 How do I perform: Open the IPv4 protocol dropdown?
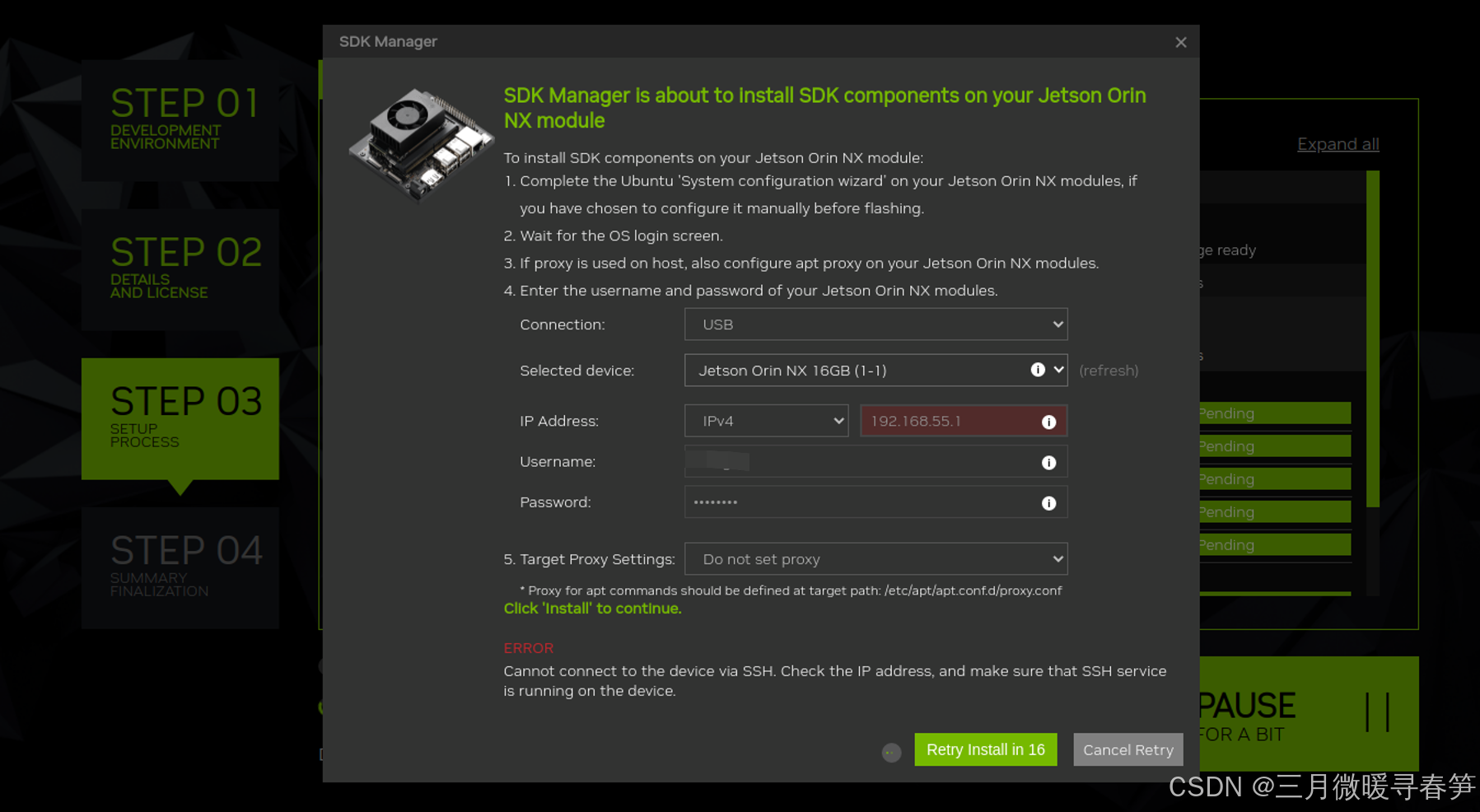(x=766, y=421)
